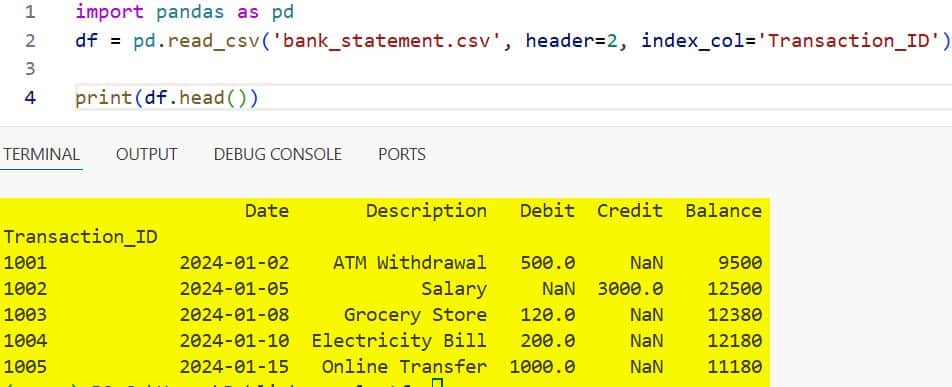The image size is (952, 387).
Task: Click 'Salary' description
Action: point(454,289)
